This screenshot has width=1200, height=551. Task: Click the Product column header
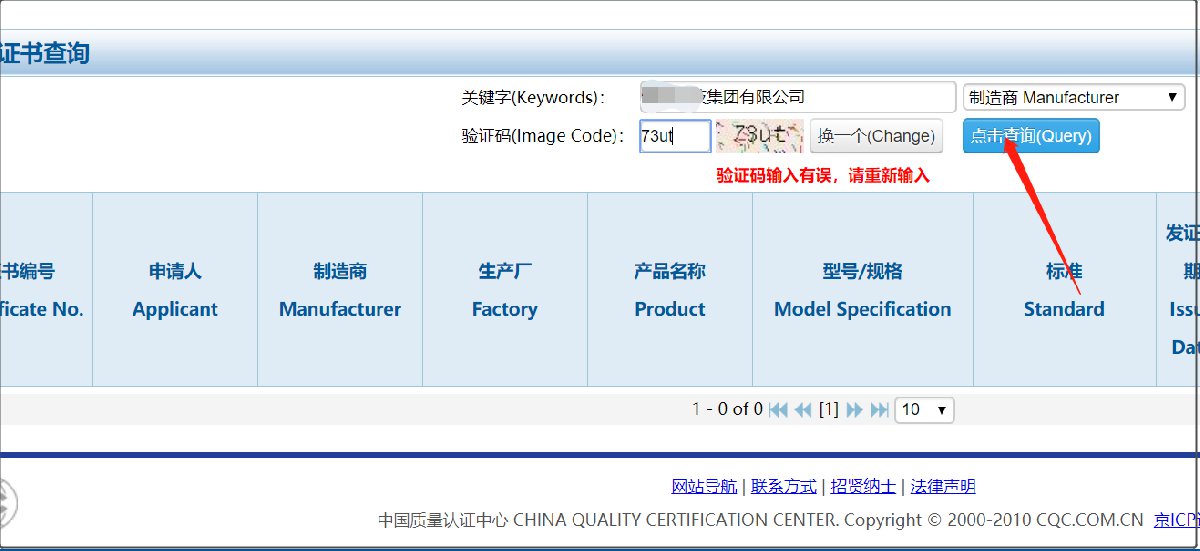tap(670, 290)
